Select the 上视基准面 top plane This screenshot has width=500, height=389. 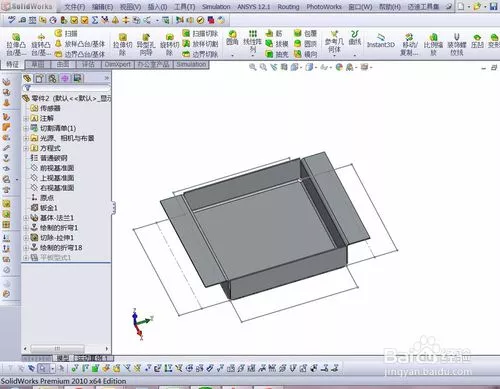[x=52, y=178]
